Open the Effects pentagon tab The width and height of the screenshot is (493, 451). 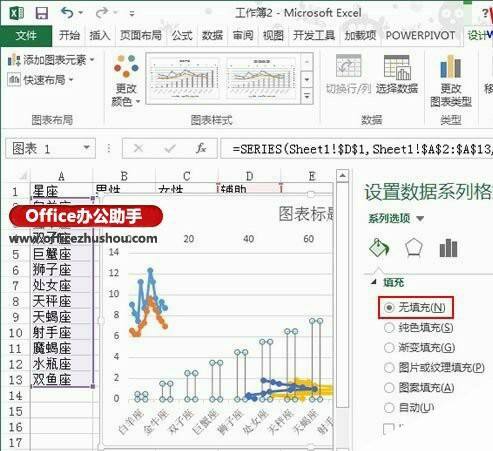click(x=414, y=248)
